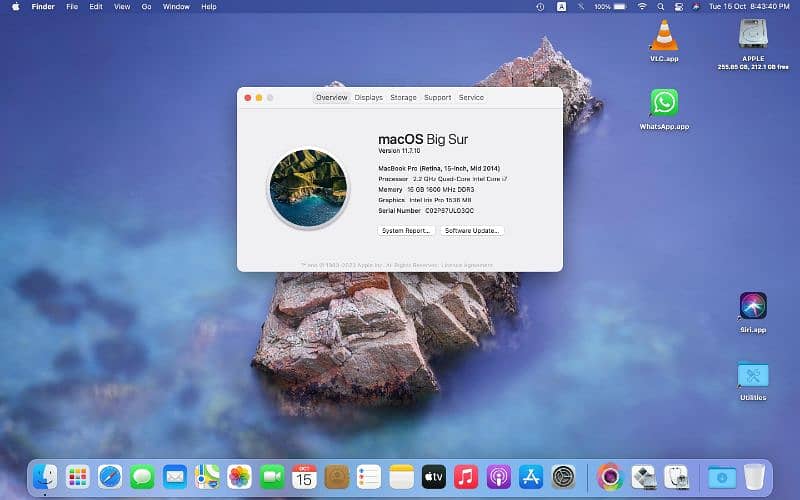The width and height of the screenshot is (800, 500).
Task: Click the Software Update button
Action: tap(472, 230)
